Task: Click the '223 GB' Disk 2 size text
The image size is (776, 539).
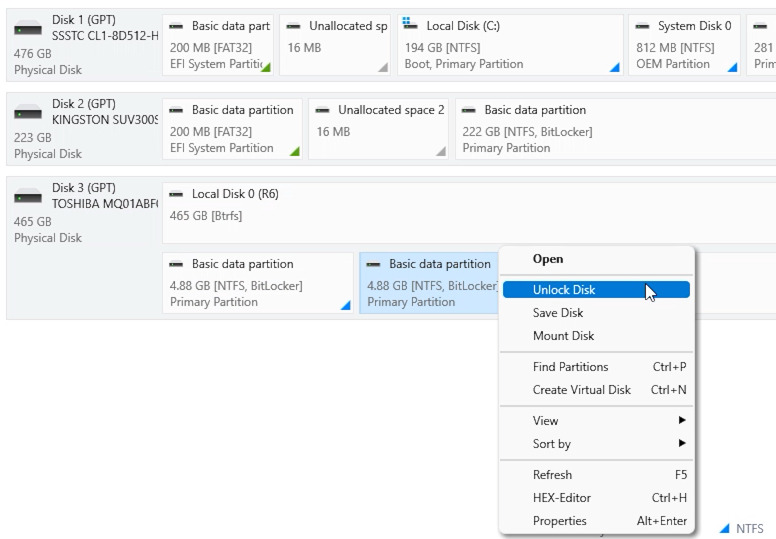Action: click(x=33, y=138)
